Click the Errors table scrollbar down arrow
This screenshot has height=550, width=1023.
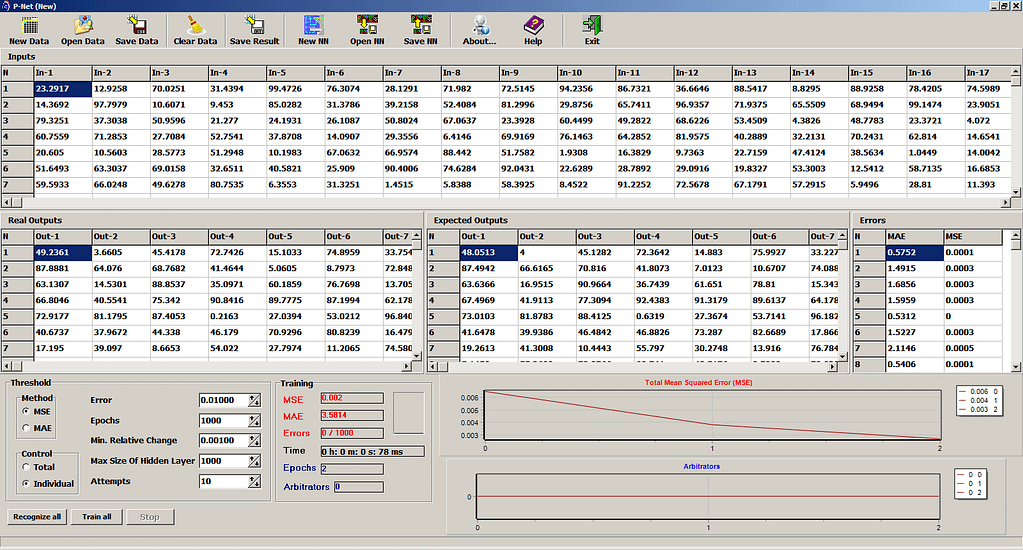coord(1016,367)
